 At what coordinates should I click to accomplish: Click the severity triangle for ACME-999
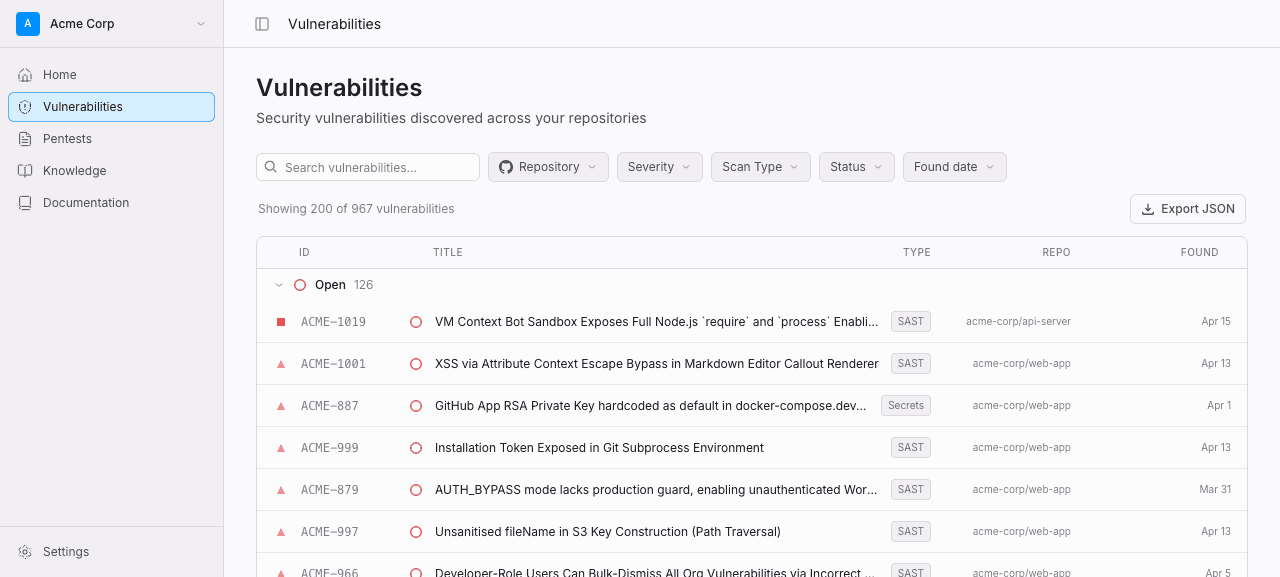(281, 448)
